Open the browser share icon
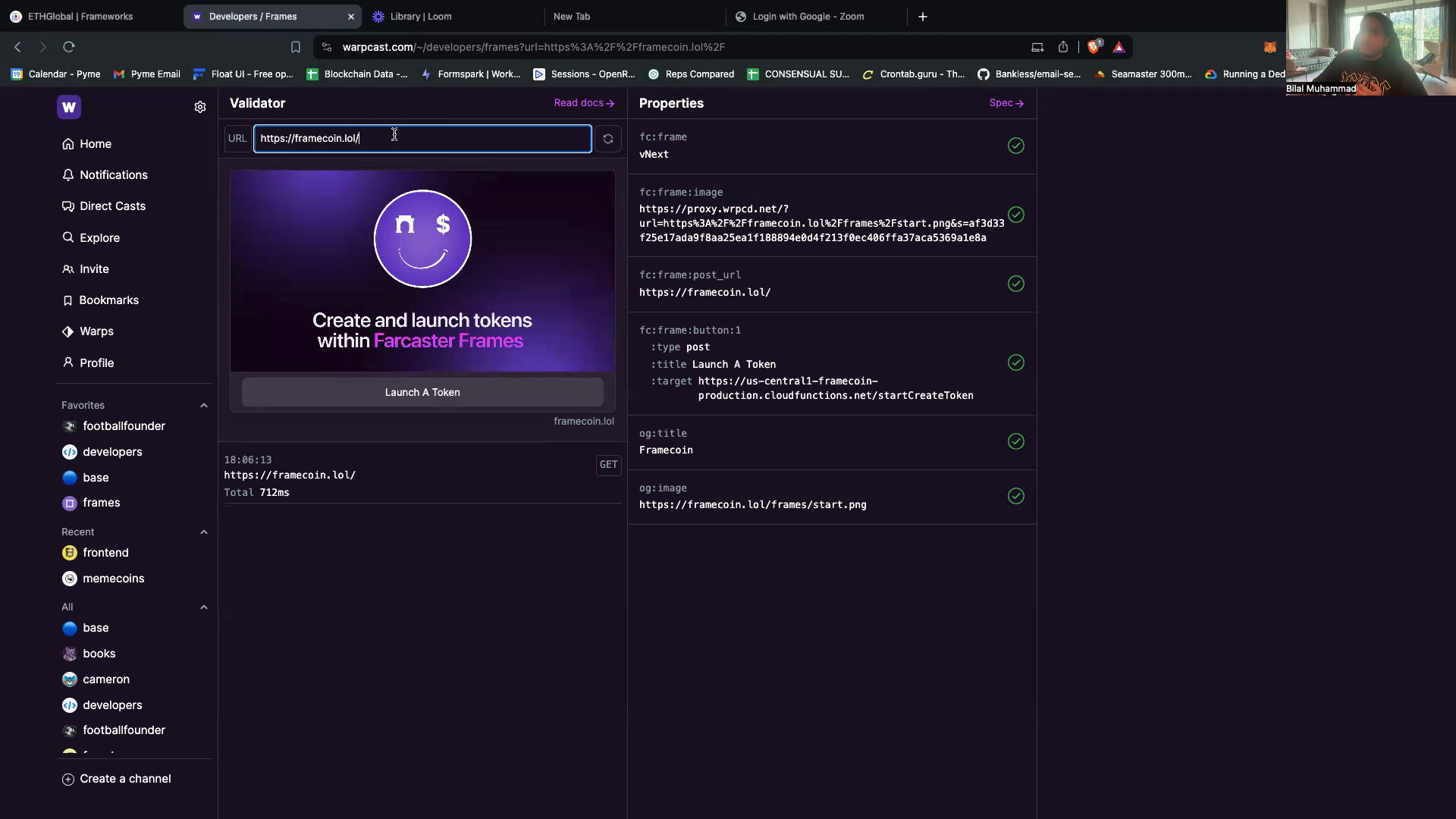This screenshot has width=1456, height=819. pyautogui.click(x=1063, y=47)
